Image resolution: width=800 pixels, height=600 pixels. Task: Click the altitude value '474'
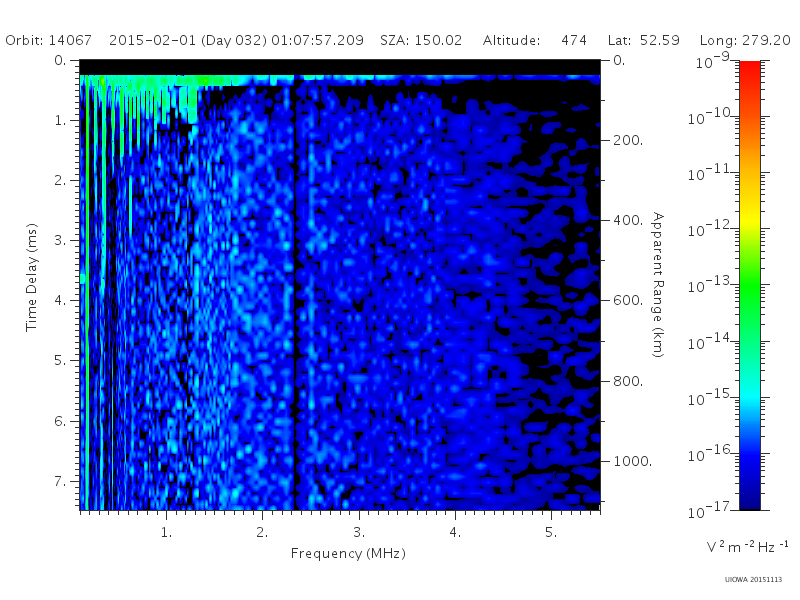tap(574, 40)
